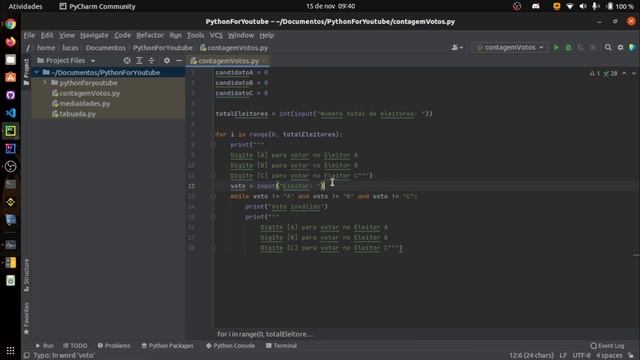Go to previous highlighted error arrow
640x360 pixels.
[624, 73]
